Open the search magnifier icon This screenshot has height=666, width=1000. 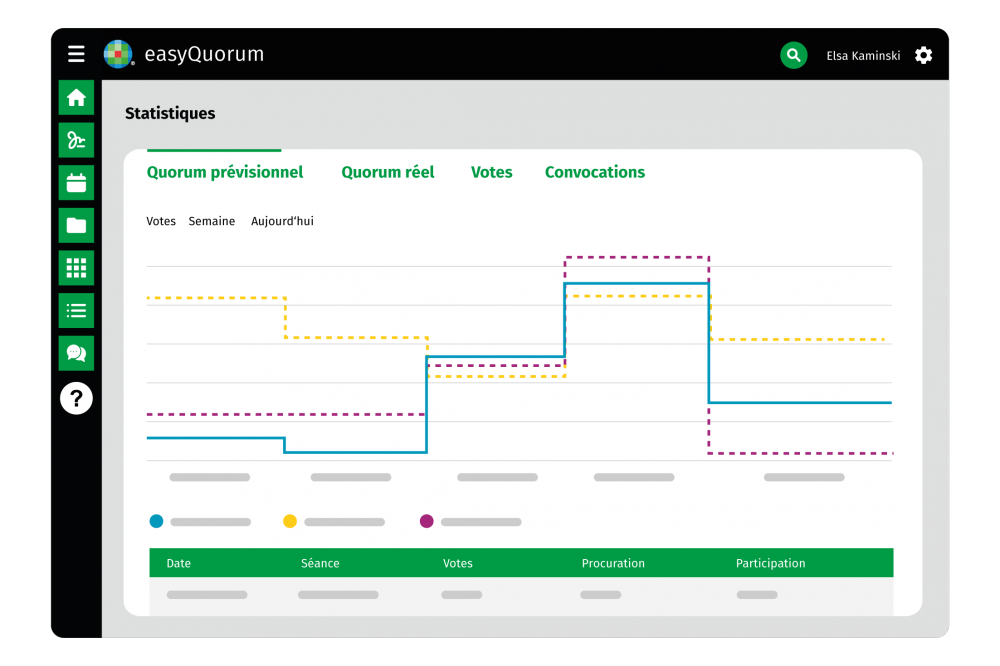(x=793, y=55)
